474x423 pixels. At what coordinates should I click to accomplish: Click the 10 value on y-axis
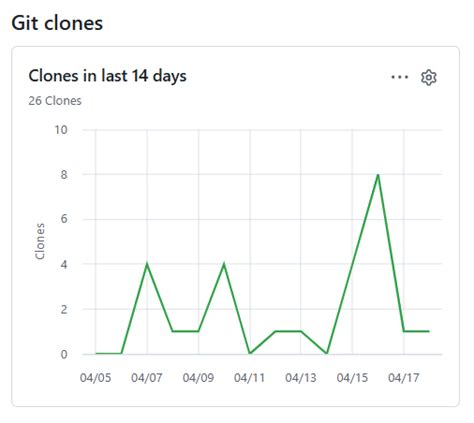coord(61,130)
